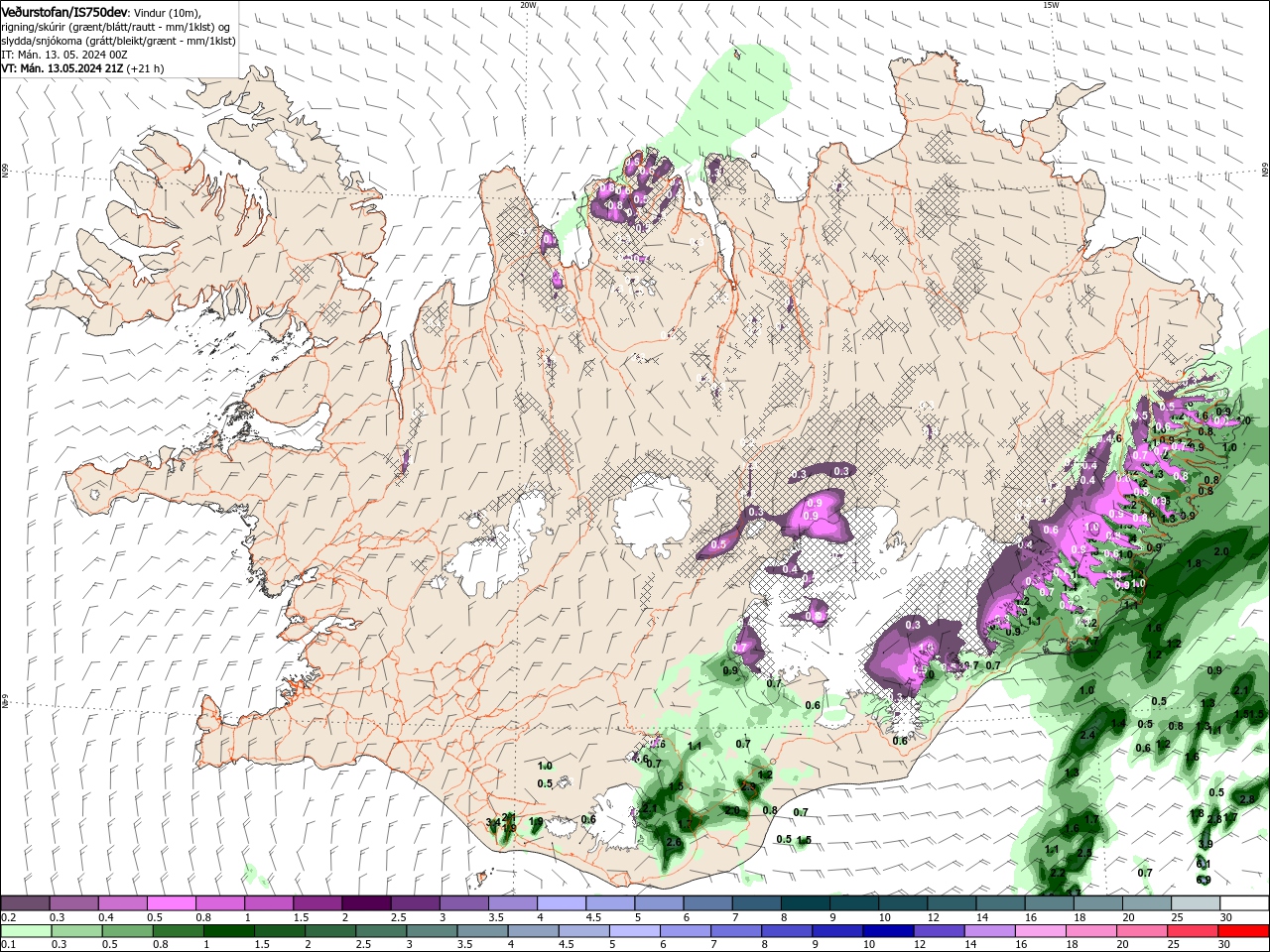Pick the pale periwinkle snow-scale swatch marked 4
This screenshot has height=952, width=1270.
[x=561, y=903]
